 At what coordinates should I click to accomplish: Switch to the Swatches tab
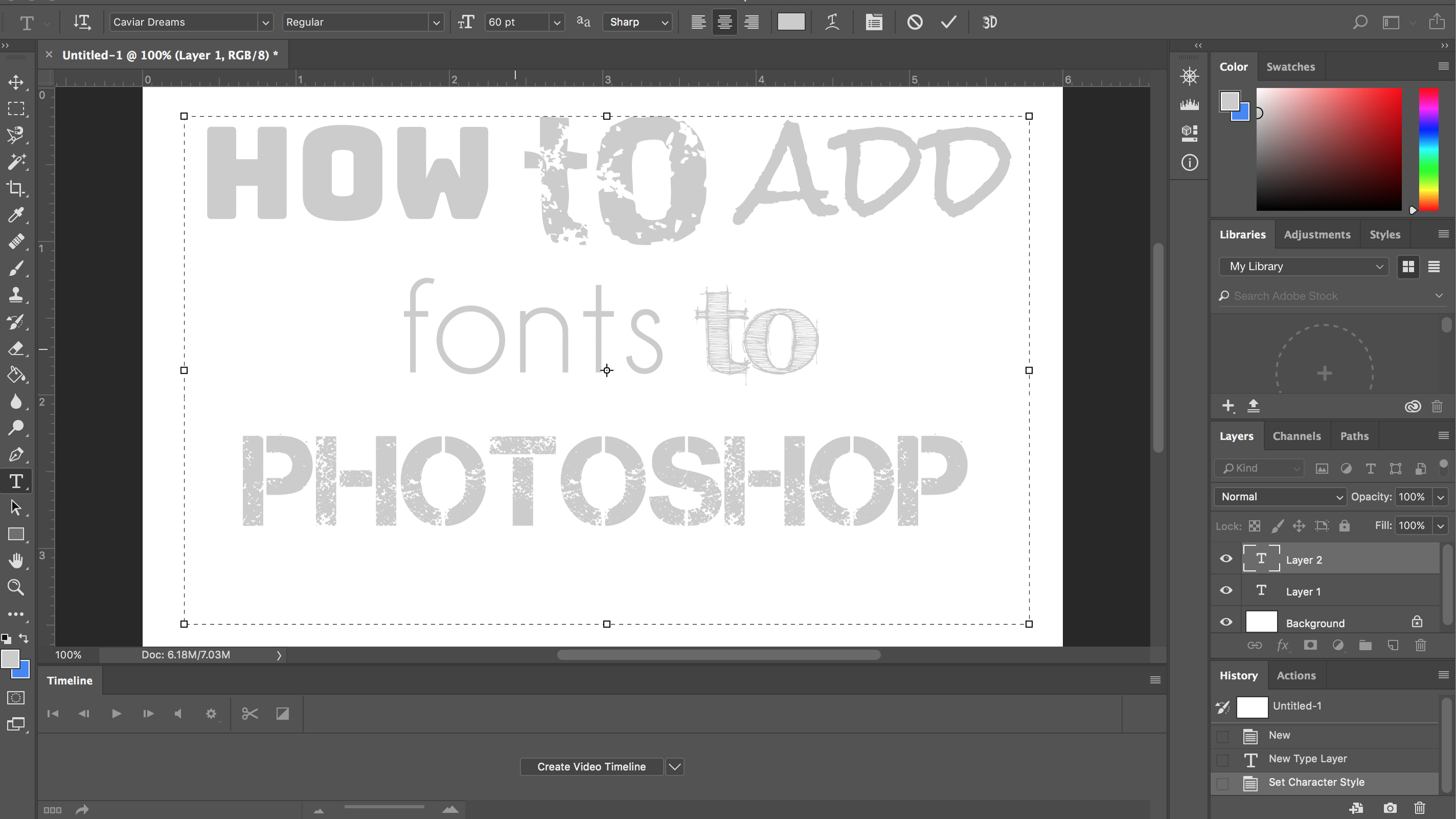tap(1291, 66)
